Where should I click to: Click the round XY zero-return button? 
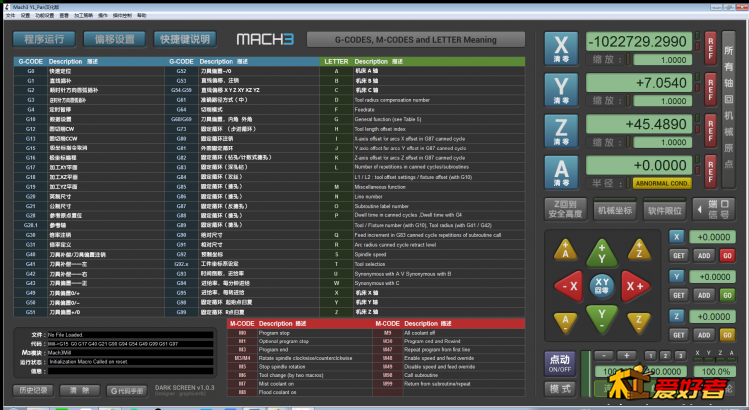coord(602,286)
